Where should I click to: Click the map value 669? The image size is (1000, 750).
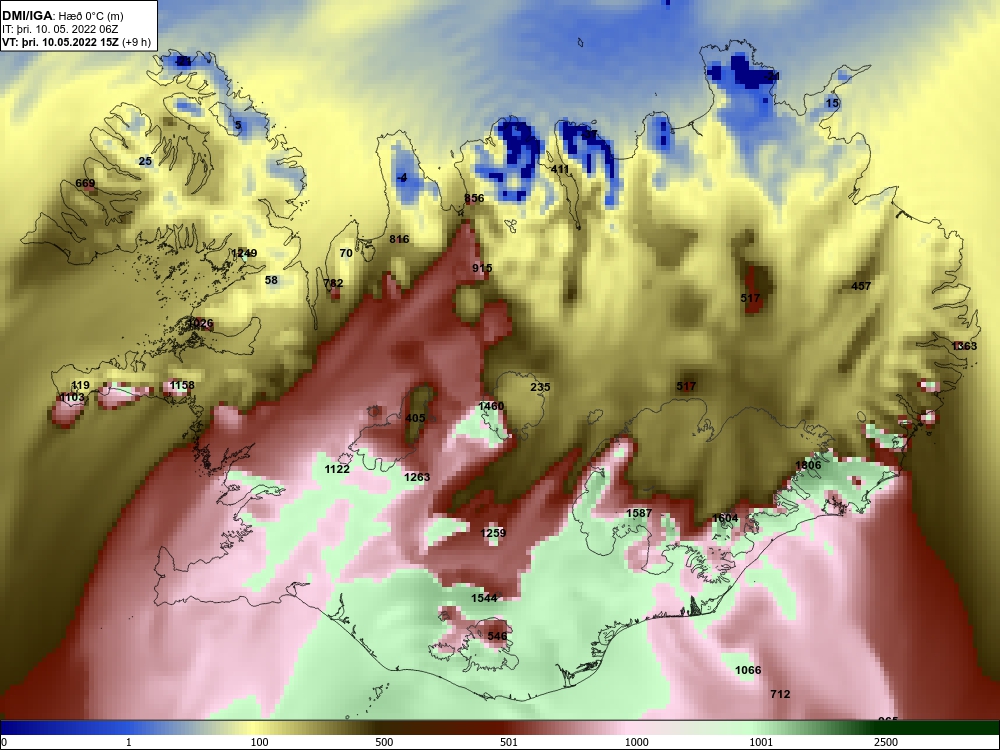[x=85, y=184]
